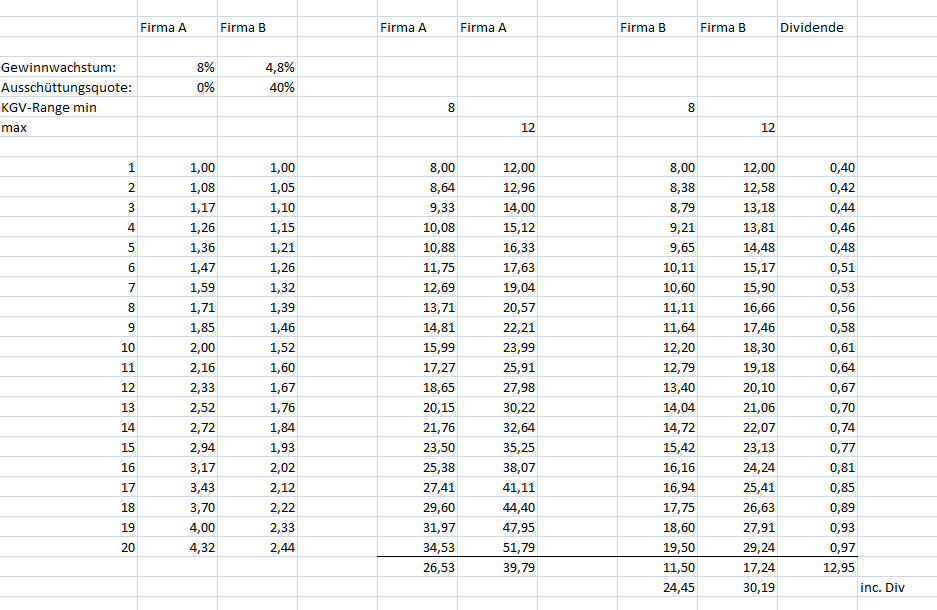Image resolution: width=937 pixels, height=610 pixels.
Task: Select the 12,95 dividend total cell
Action: (817, 568)
